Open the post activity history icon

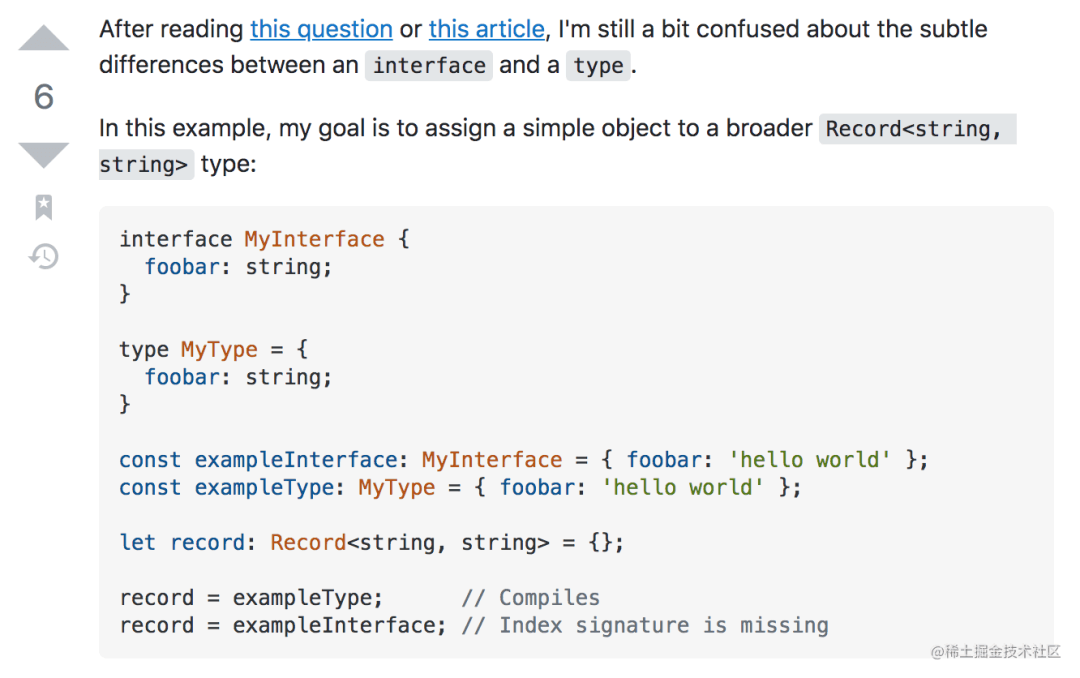pos(44,257)
